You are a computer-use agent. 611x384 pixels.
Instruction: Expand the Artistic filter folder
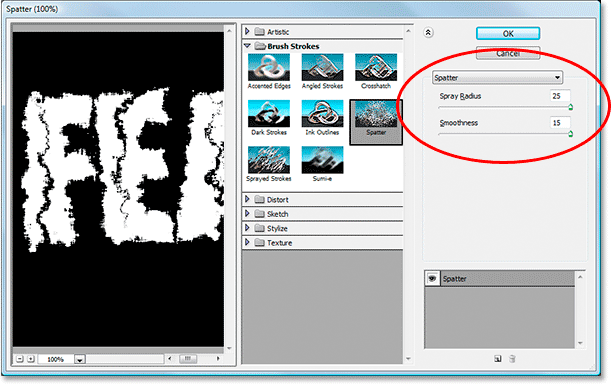pyautogui.click(x=247, y=31)
